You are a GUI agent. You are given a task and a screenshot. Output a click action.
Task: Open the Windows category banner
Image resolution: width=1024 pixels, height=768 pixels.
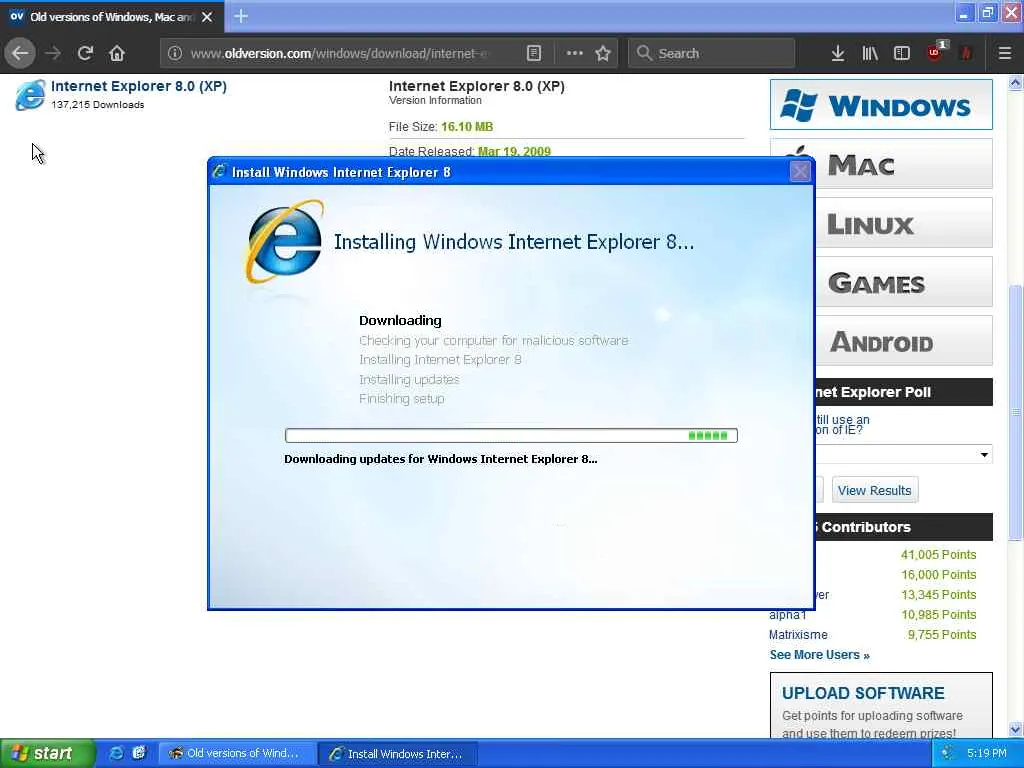(881, 104)
